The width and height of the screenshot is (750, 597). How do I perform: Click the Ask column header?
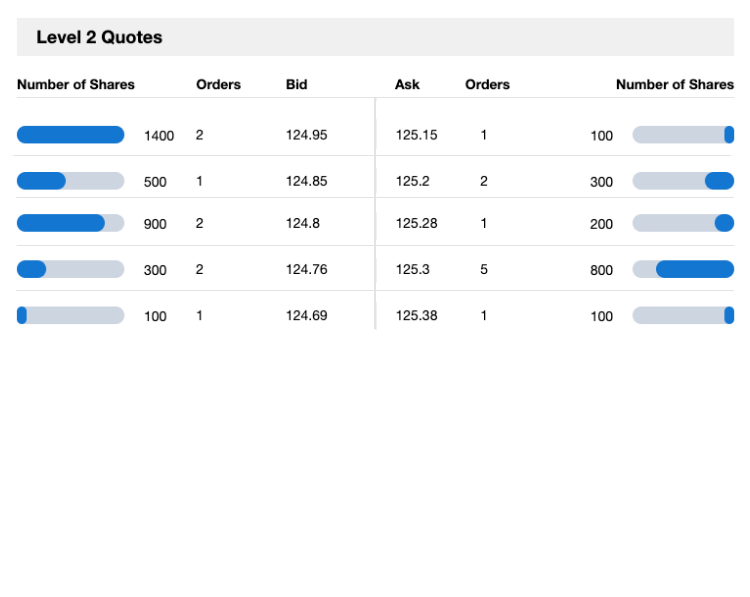407,85
